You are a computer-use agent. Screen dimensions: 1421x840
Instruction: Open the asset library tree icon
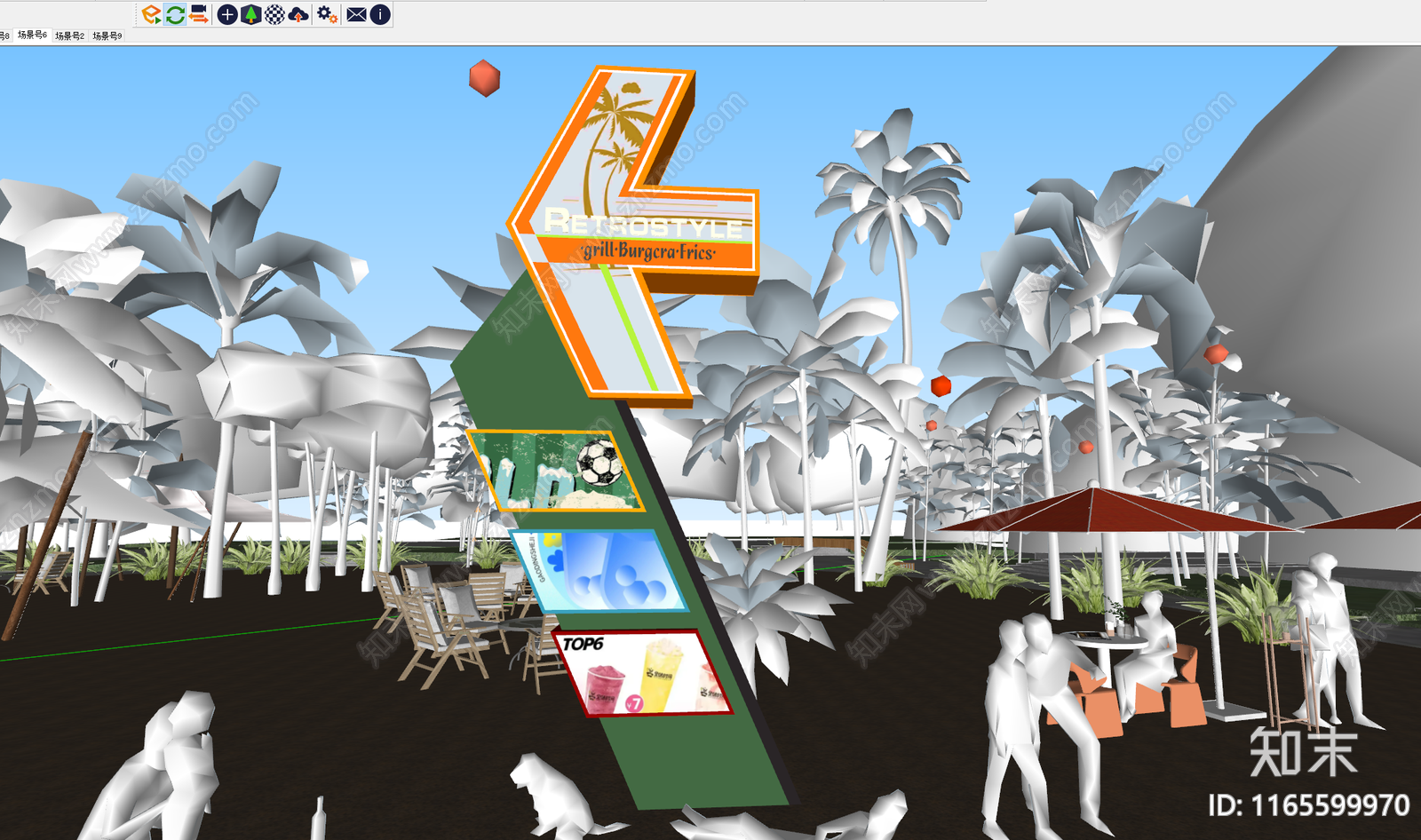click(x=251, y=14)
